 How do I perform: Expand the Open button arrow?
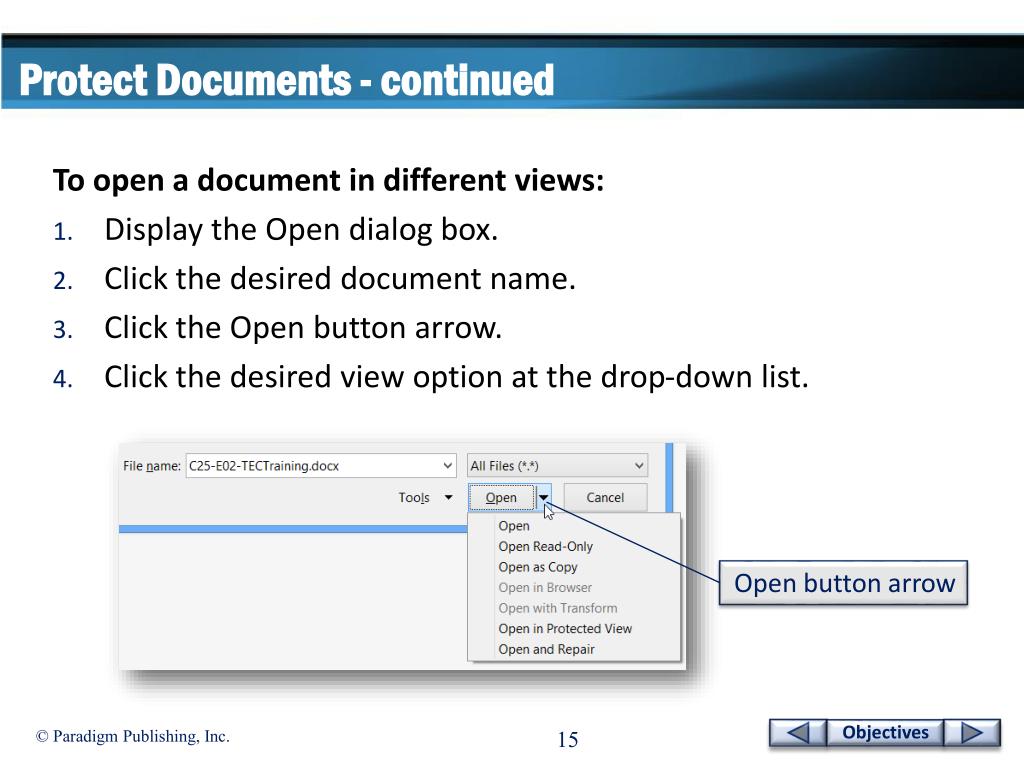coord(543,498)
